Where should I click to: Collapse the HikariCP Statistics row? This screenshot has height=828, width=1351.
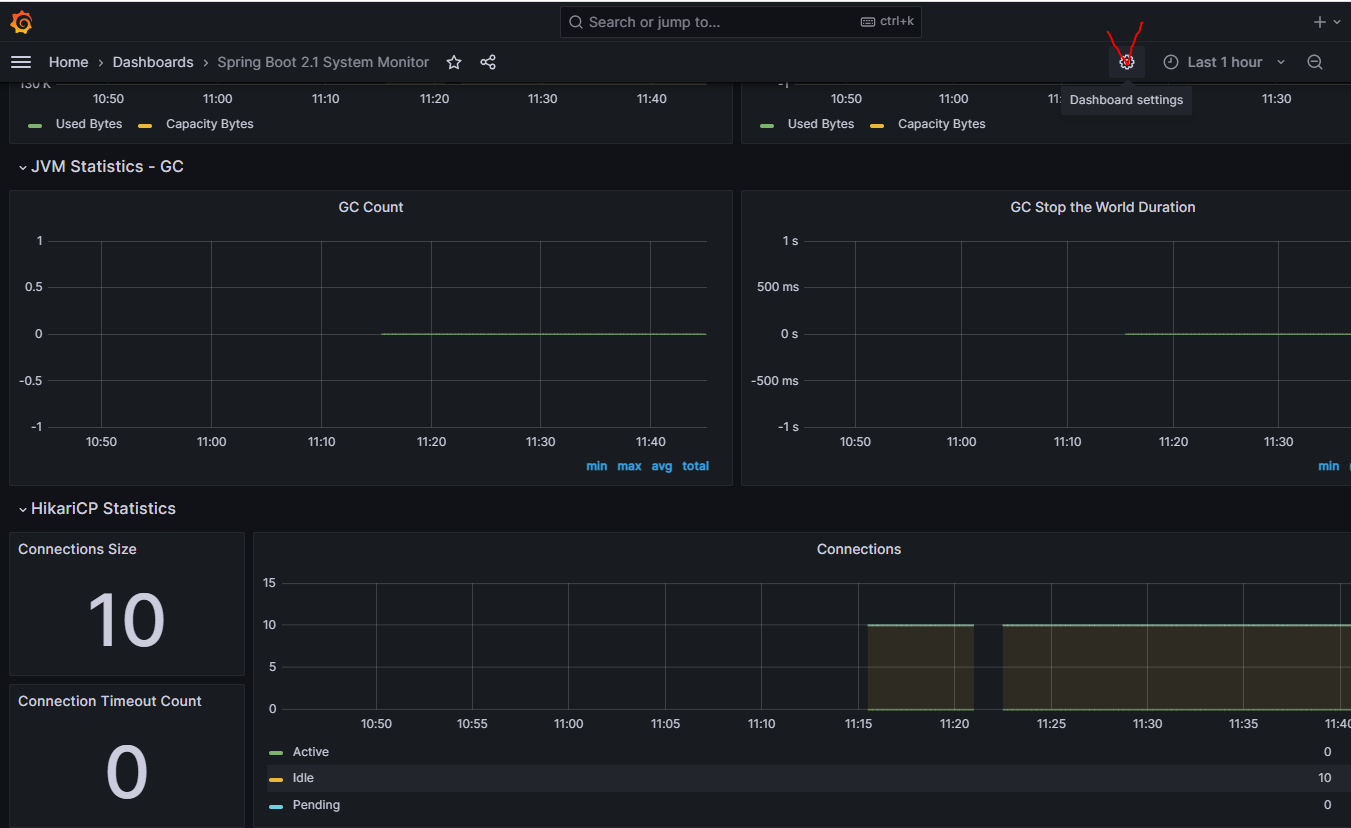[97, 508]
